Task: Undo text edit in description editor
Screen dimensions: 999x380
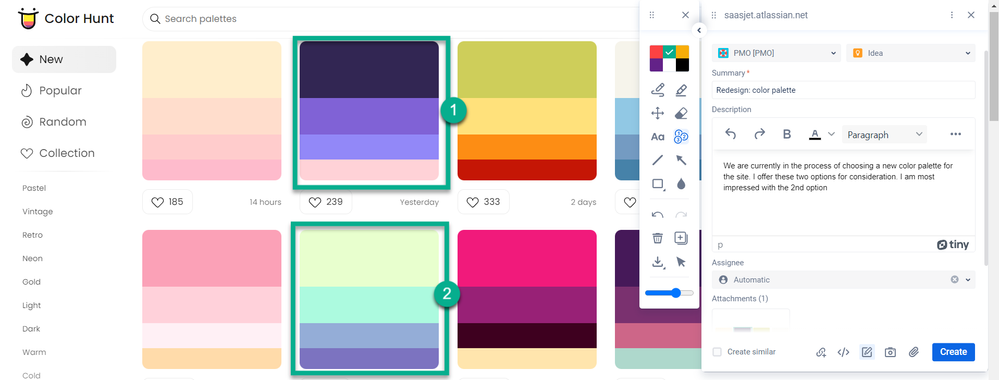Action: coord(731,134)
